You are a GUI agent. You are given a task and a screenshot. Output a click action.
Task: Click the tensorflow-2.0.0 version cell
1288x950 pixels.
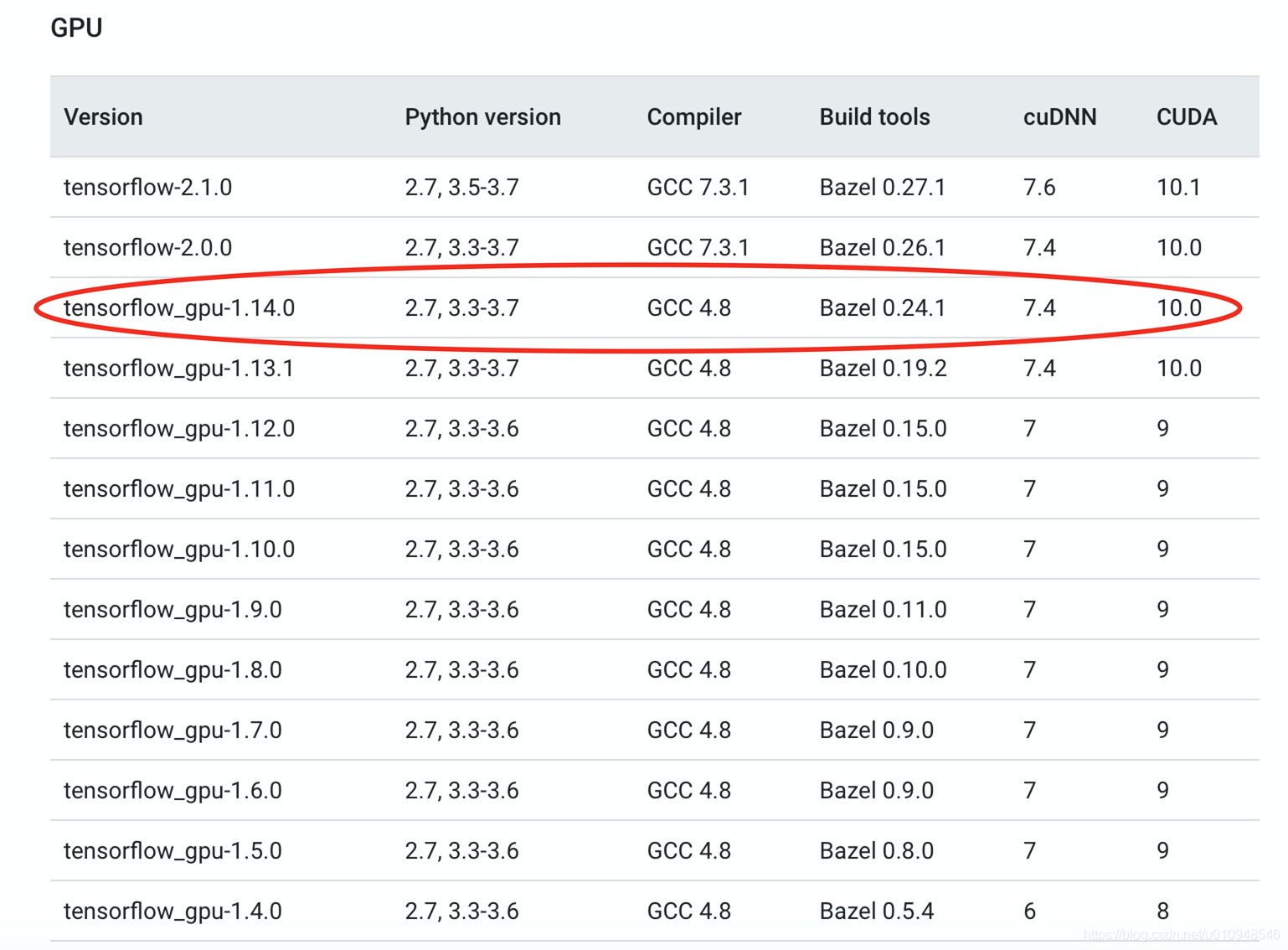(147, 247)
